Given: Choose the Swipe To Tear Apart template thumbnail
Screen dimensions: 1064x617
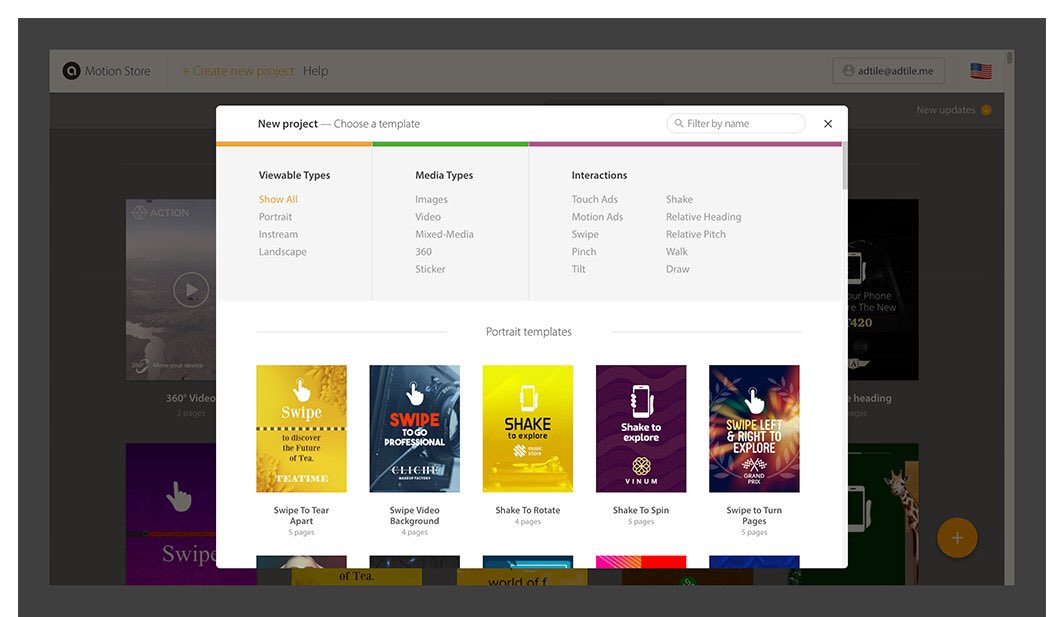Looking at the screenshot, I should click(x=301, y=428).
